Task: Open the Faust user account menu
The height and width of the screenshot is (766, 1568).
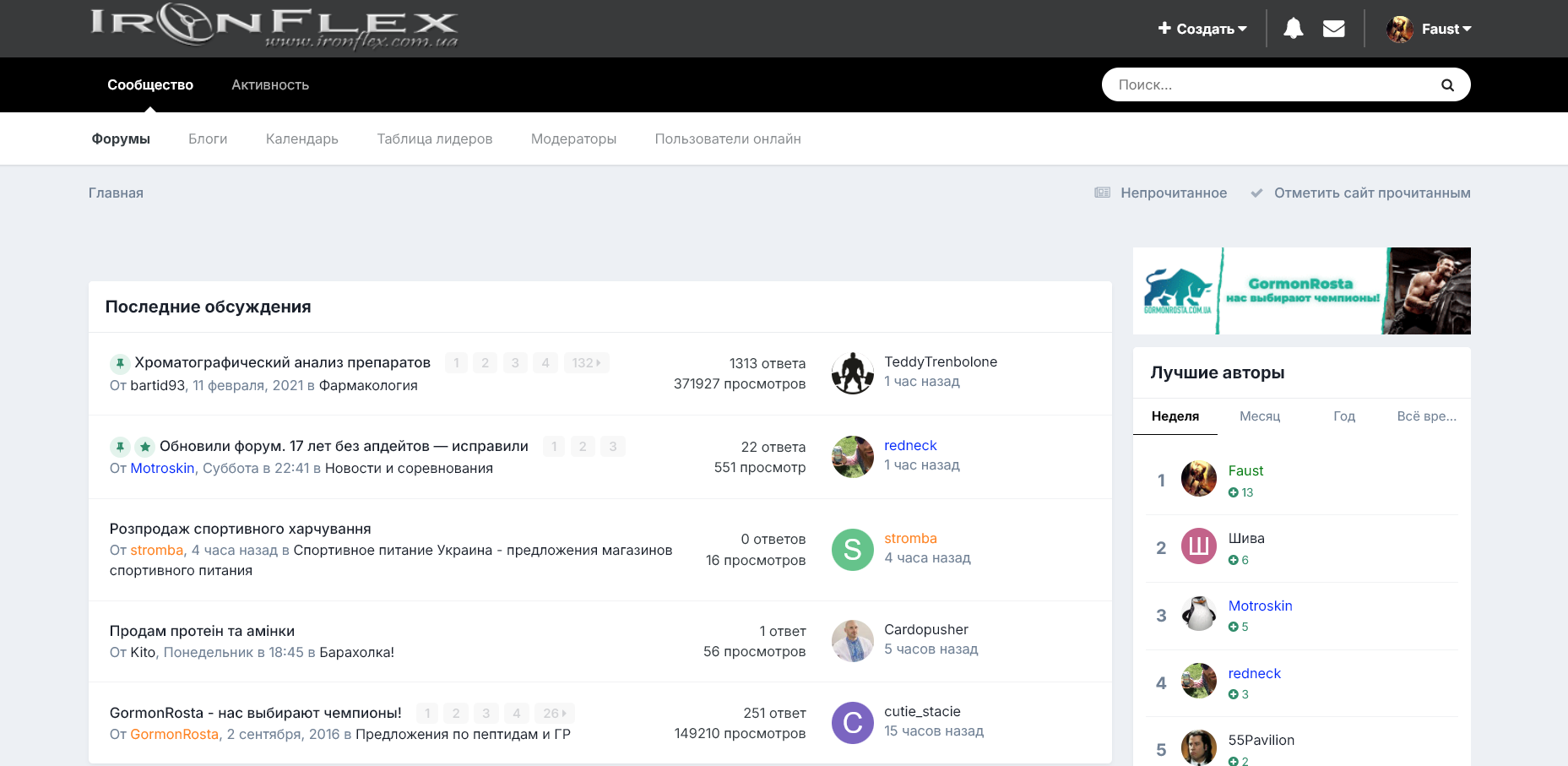Action: (x=1430, y=29)
